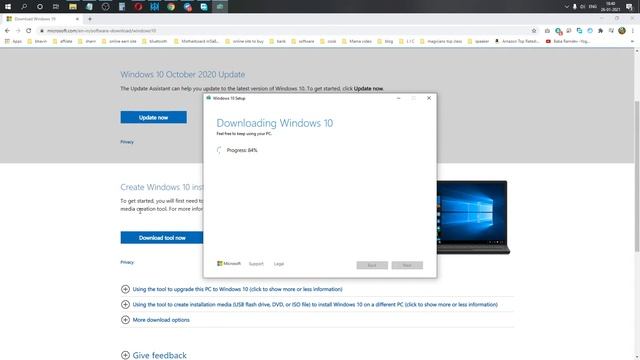This screenshot has height=360, width=640.
Task: Click the Progress 84% status text
Action: [x=242, y=150]
